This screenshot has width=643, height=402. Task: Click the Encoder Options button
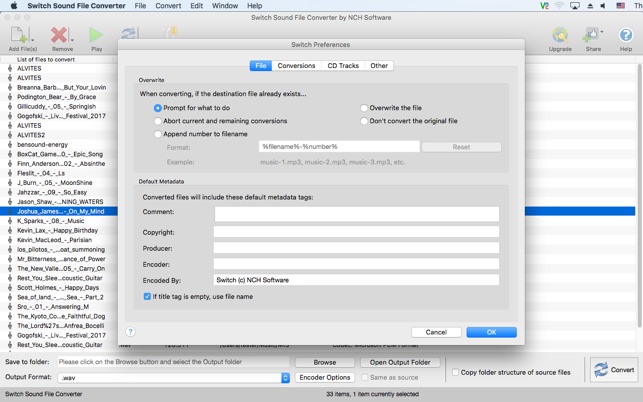325,377
